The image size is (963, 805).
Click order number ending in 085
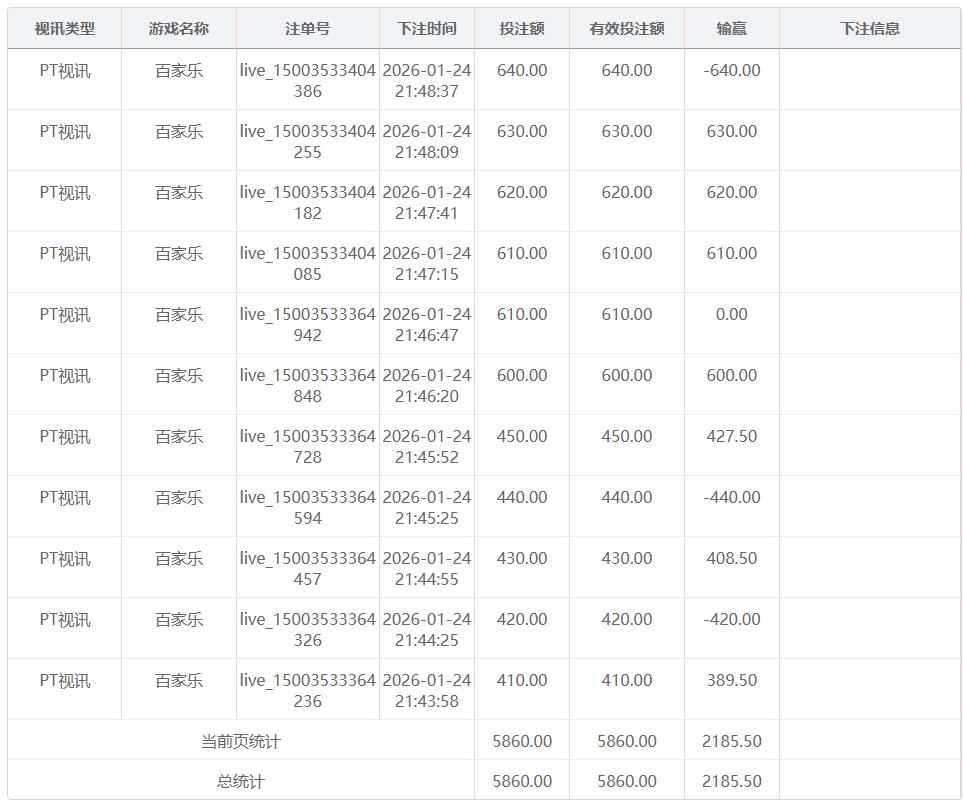pos(307,264)
